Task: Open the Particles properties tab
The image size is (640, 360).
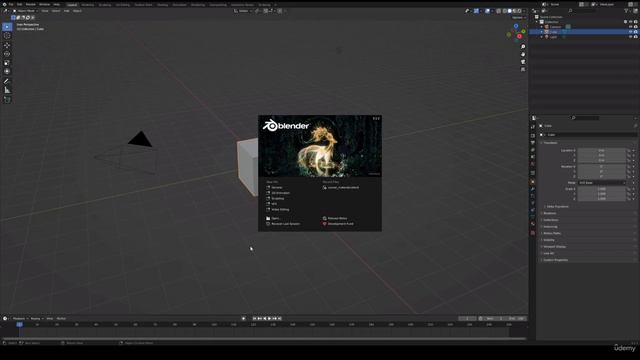Action: tap(533, 196)
